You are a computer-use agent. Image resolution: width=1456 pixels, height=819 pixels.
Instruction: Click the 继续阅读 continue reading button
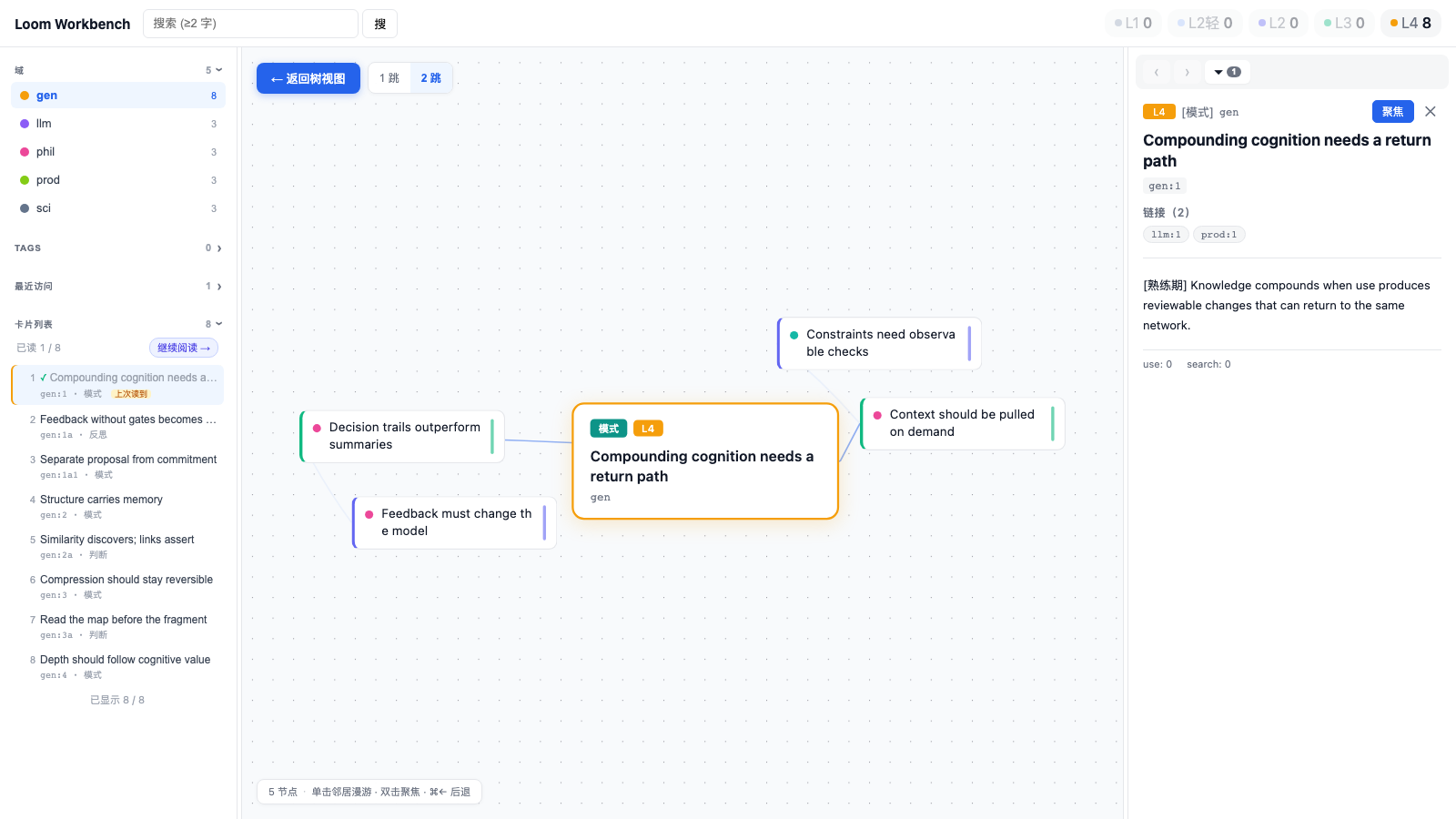tap(184, 348)
